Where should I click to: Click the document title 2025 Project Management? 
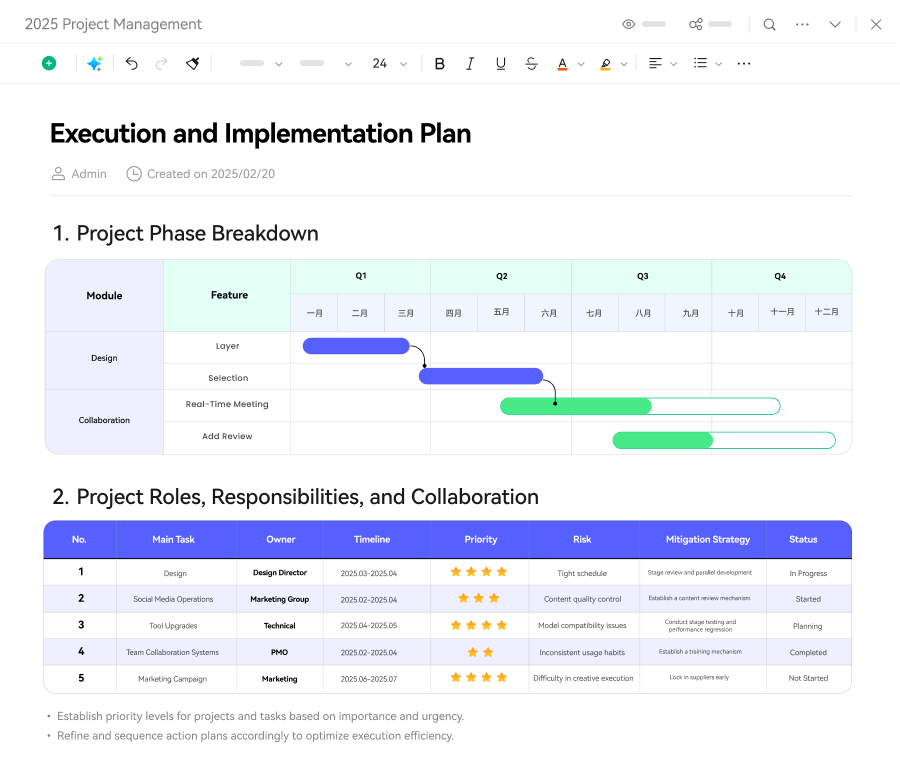(113, 24)
